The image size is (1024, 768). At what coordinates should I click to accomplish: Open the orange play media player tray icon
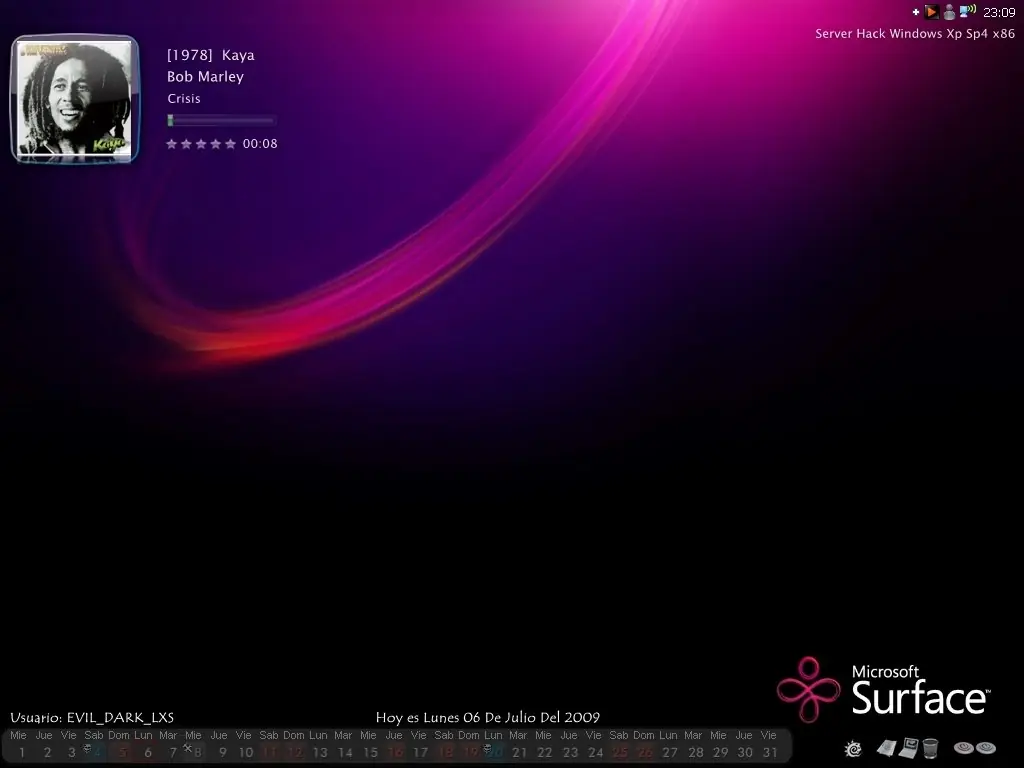click(x=932, y=12)
